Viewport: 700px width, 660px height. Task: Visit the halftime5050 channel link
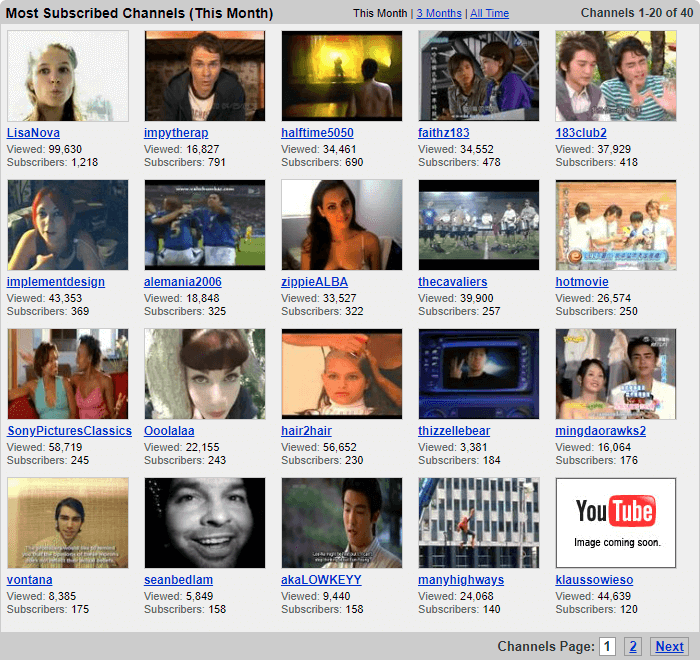(x=317, y=133)
